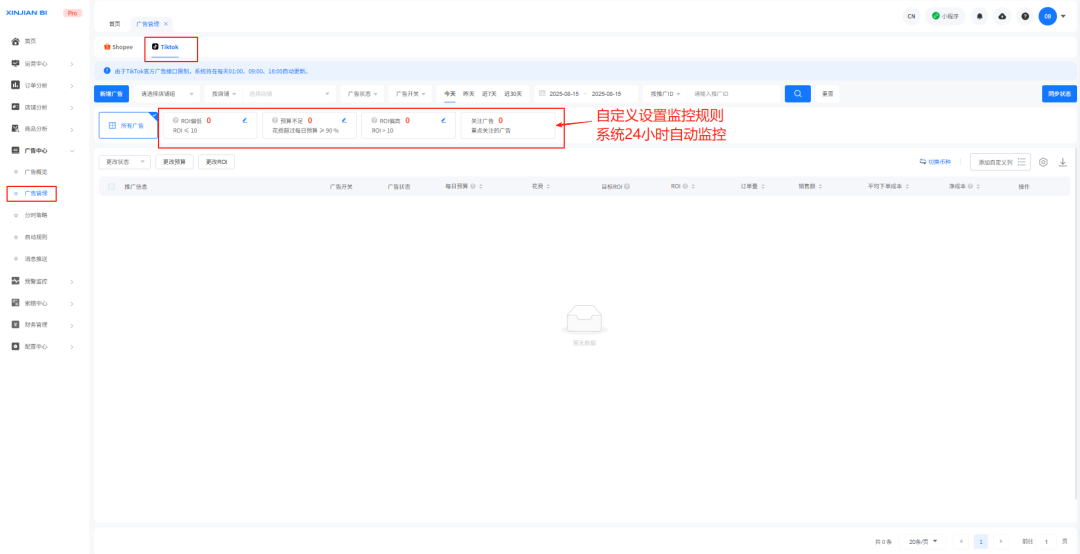Tick the select-all checkbox in table header
The height and width of the screenshot is (554, 1080).
(x=112, y=186)
